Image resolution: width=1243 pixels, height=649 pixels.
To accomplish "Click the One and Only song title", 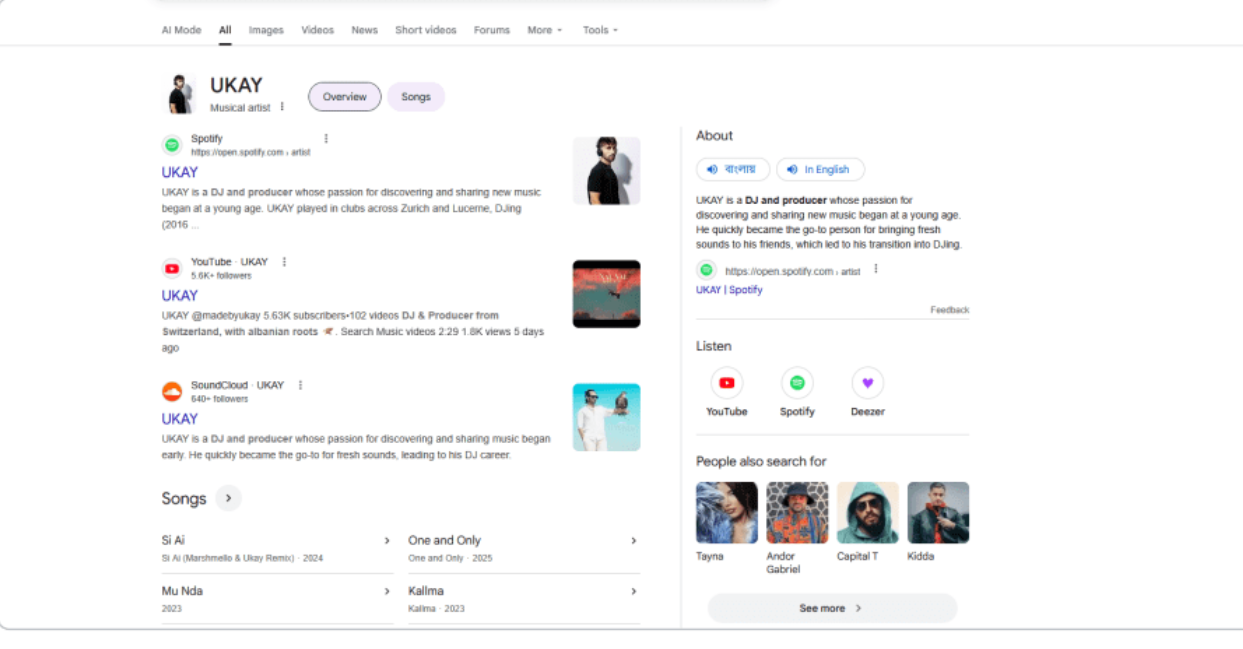I will (444, 540).
